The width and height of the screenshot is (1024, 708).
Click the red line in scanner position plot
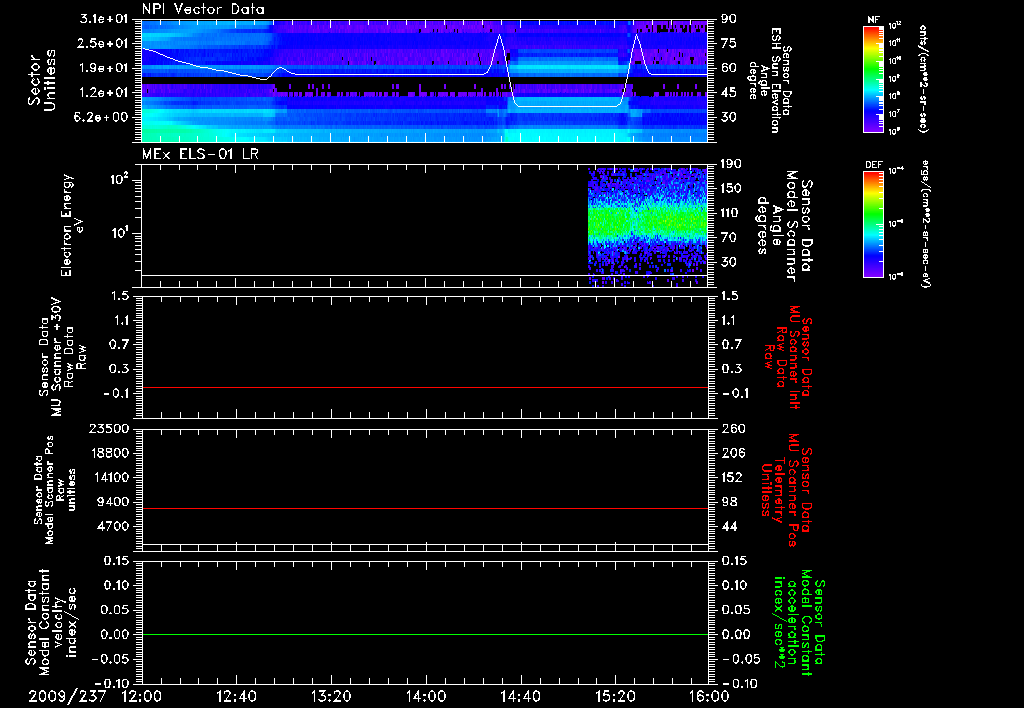point(424,508)
